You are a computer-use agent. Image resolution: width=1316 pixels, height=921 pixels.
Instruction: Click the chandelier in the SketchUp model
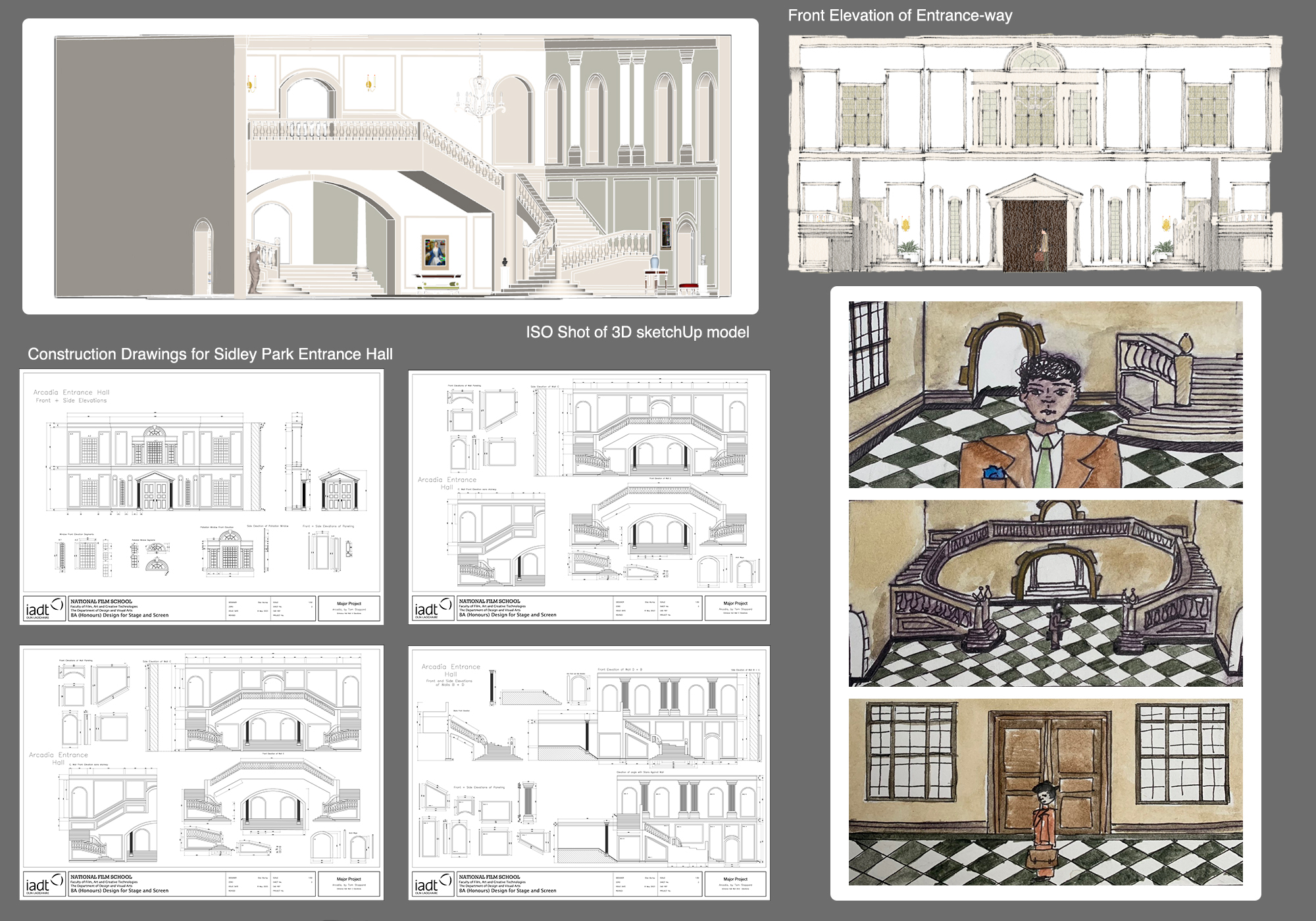480,97
